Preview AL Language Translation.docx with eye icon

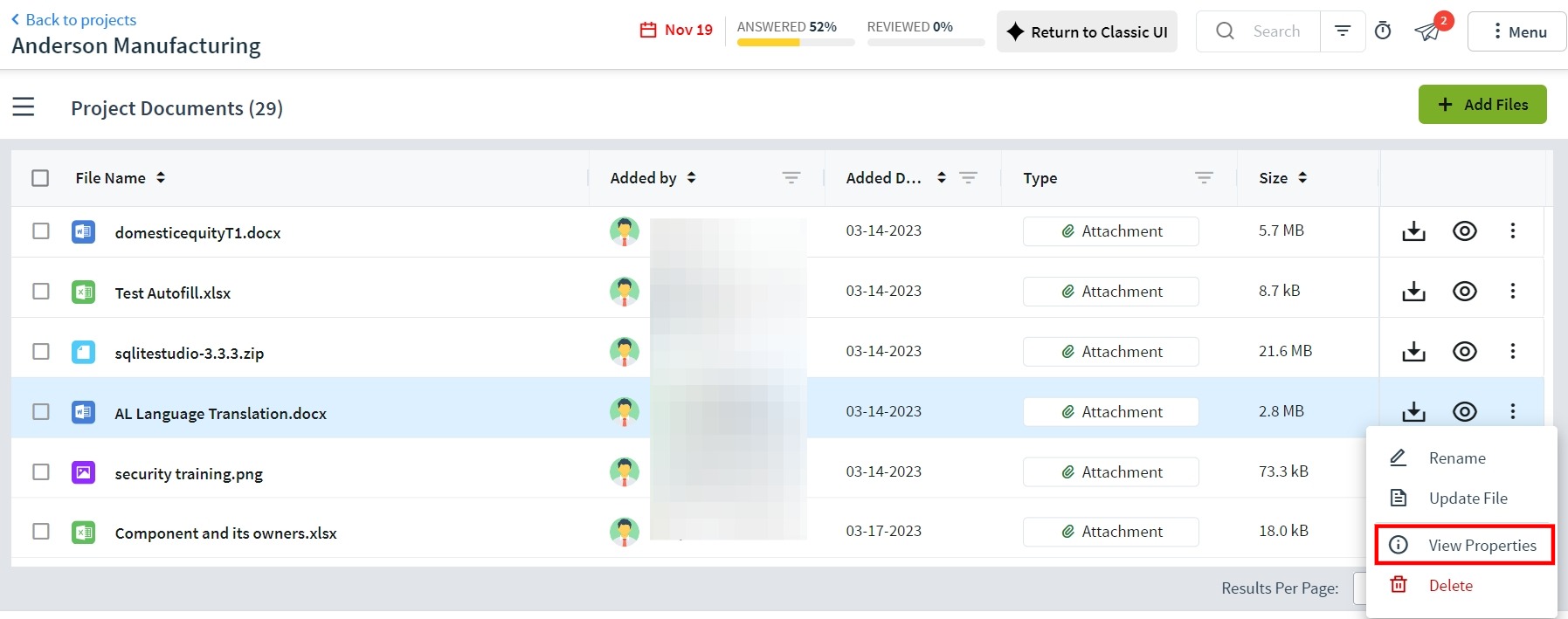1465,411
